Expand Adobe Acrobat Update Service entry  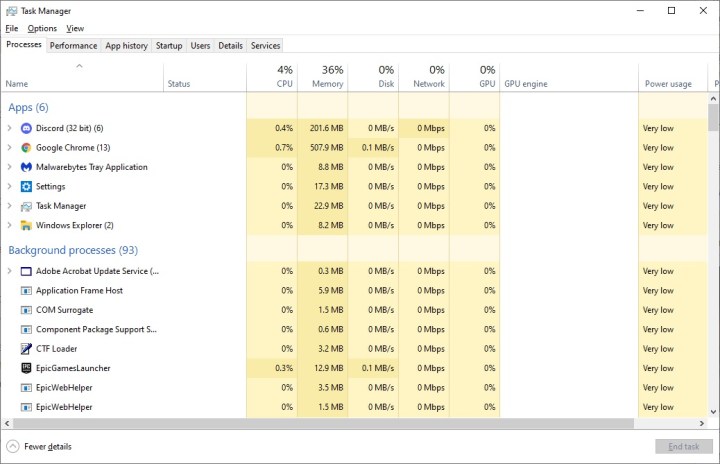click(x=10, y=271)
